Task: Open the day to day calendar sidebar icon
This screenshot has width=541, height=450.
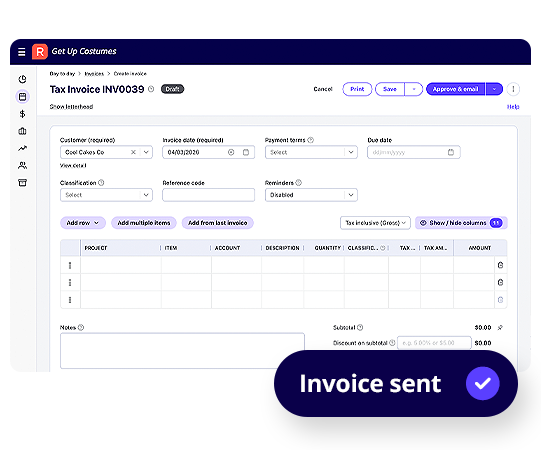Action: pyautogui.click(x=22, y=97)
